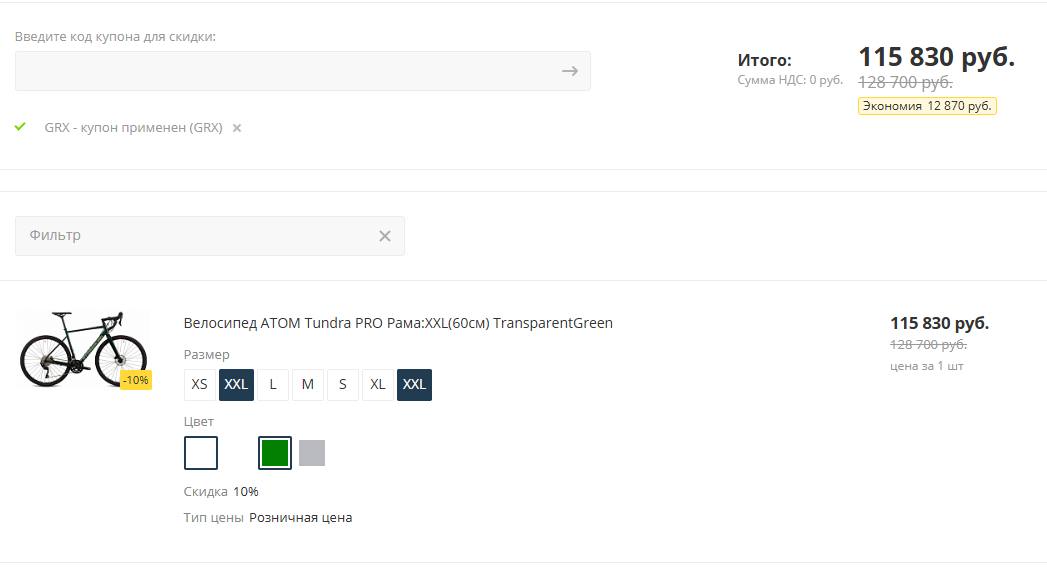The height and width of the screenshot is (576, 1047).
Task: Select the XXL size next to XS
Action: 236,384
